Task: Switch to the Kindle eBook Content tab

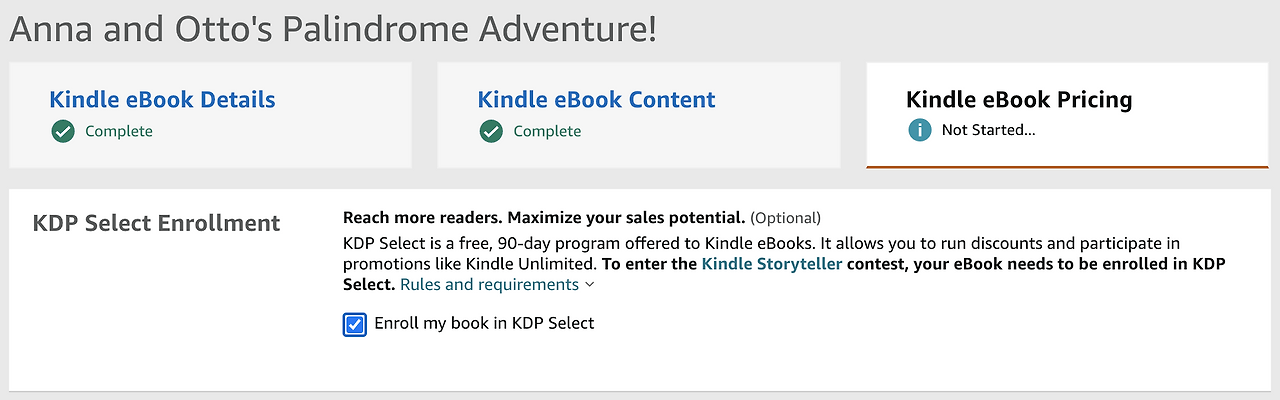Action: click(596, 100)
